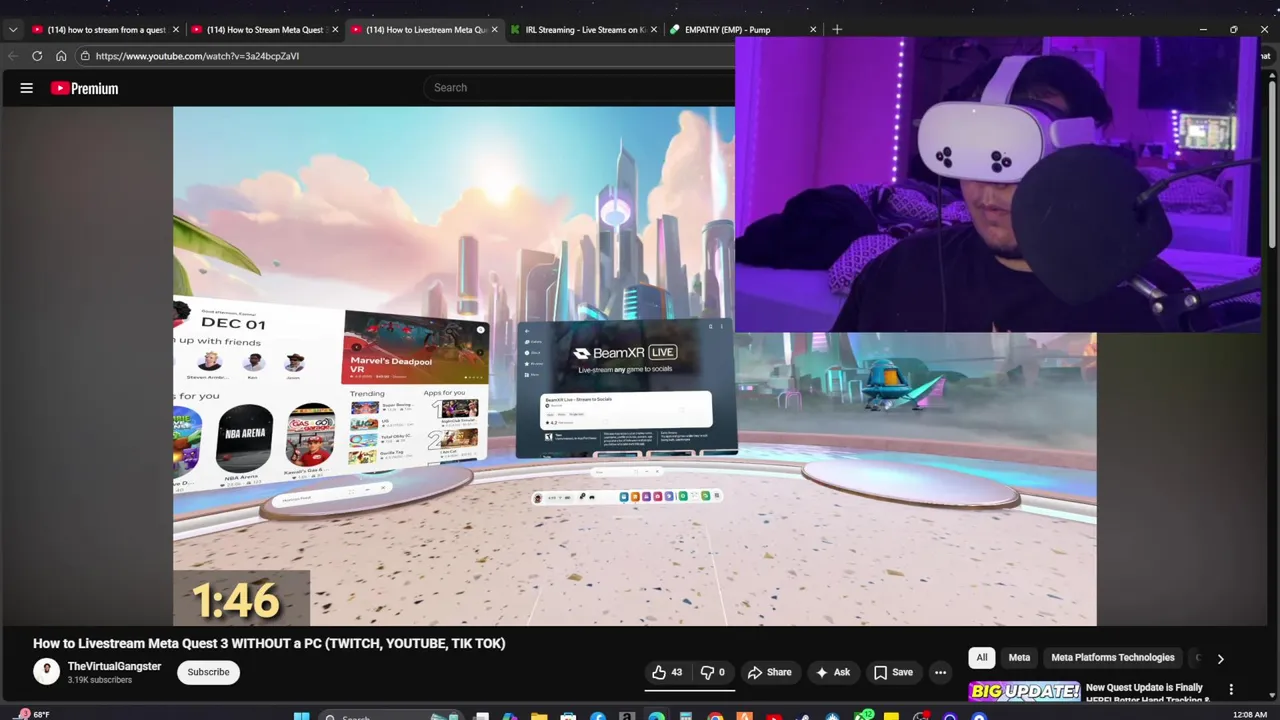Viewport: 1280px width, 720px height.
Task: Close the EMPATHY (EMP) Pump tab
Action: point(813,30)
